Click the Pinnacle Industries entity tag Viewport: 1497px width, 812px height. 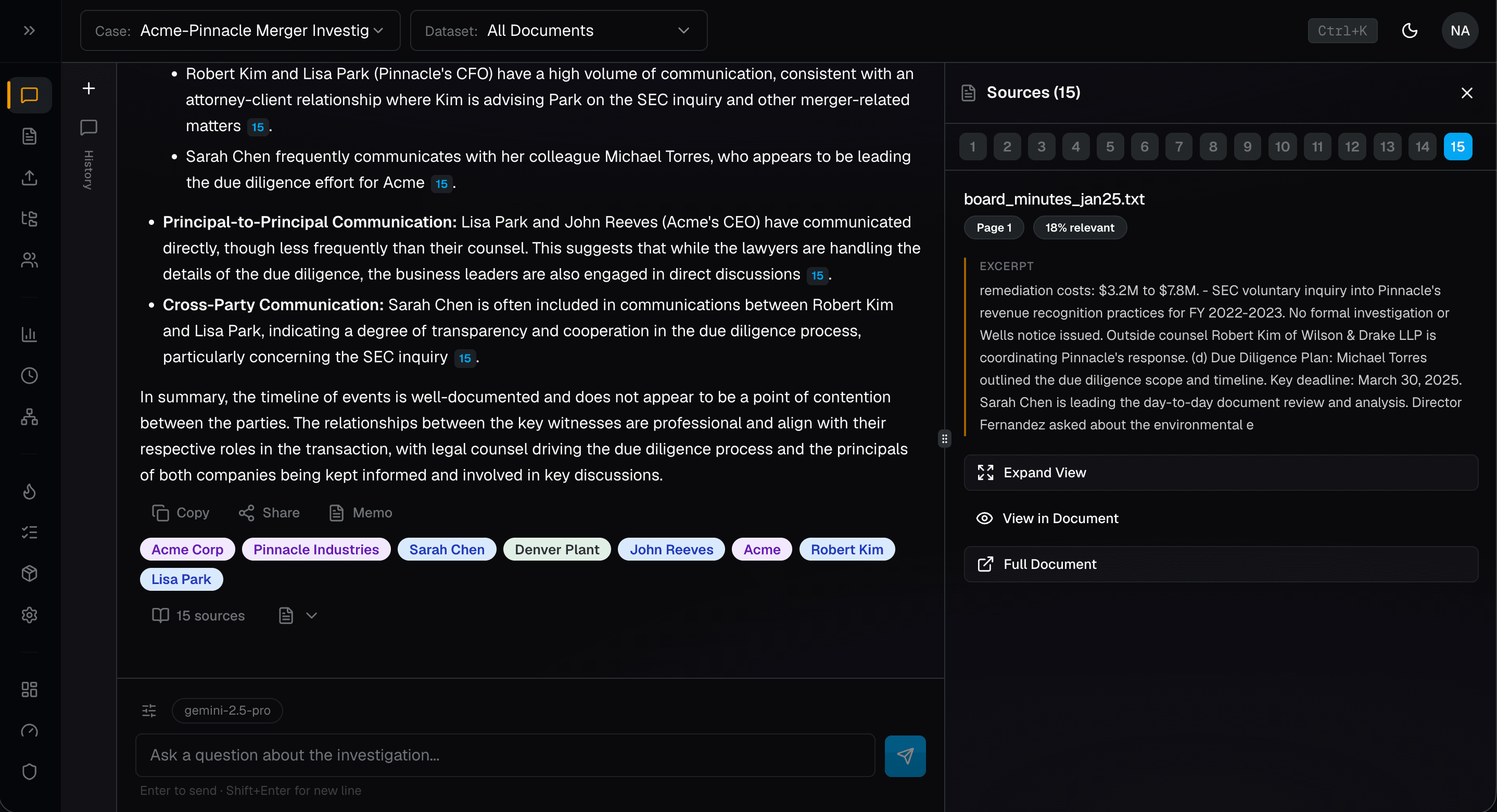click(x=316, y=549)
